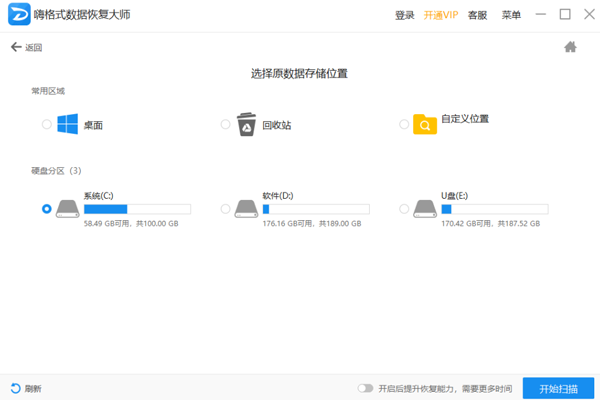Open the 客服 support menu item
This screenshot has height=400, width=600.
[x=478, y=15]
